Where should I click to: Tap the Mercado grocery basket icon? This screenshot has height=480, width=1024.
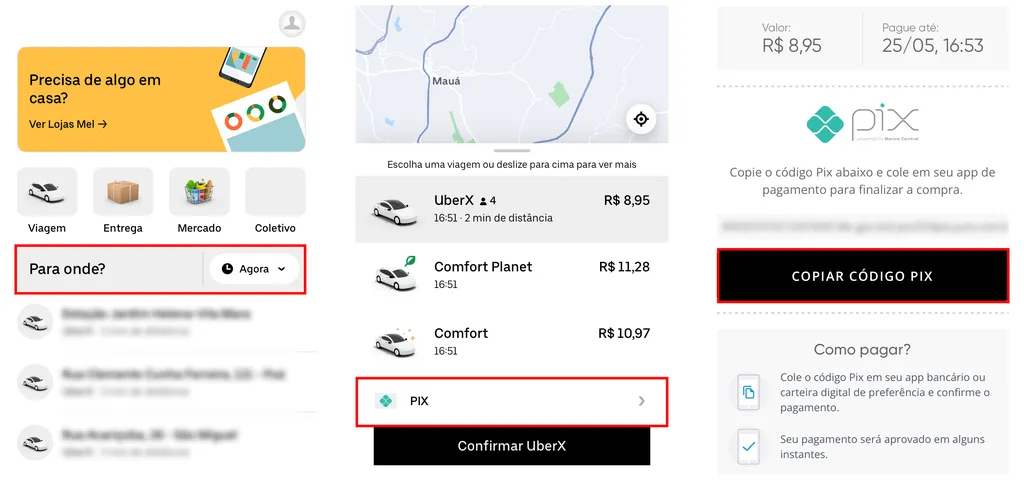199,192
